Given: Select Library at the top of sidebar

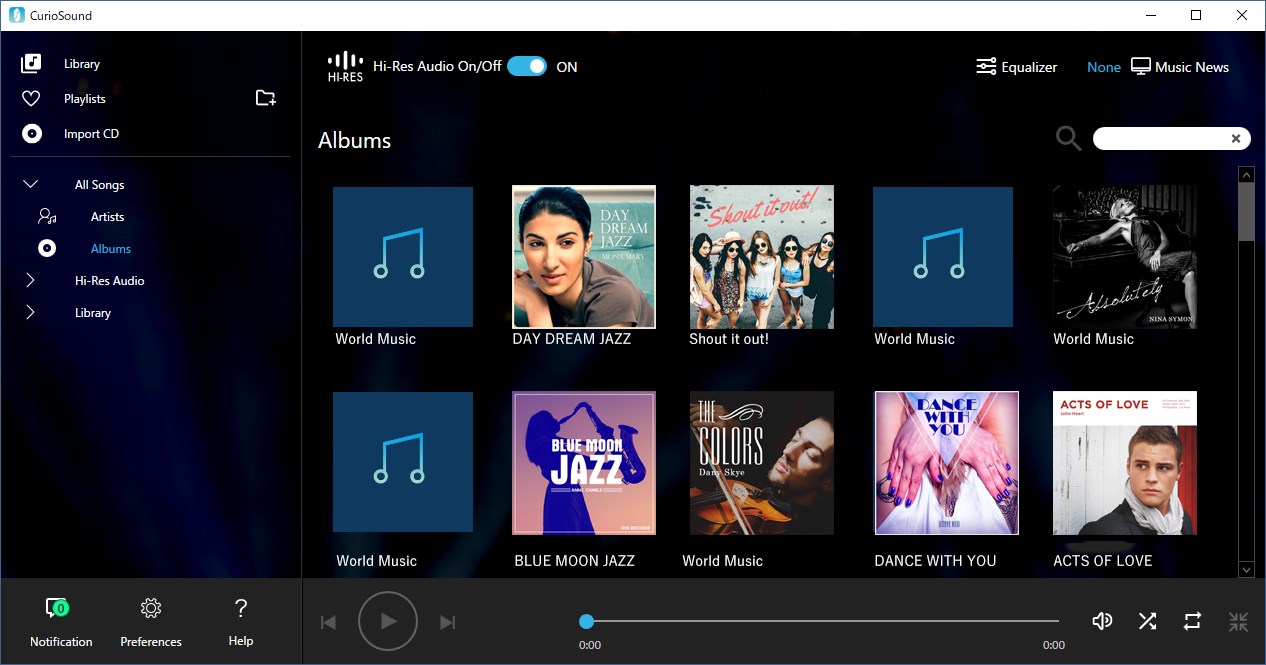Looking at the screenshot, I should coord(81,63).
